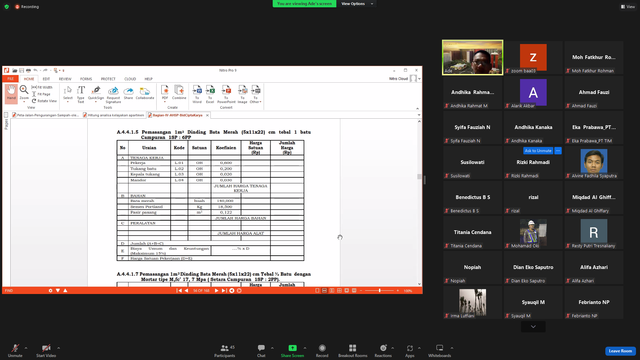This screenshot has height=360, width=640.
Task: Open Zoom Apps
Action: (x=410, y=350)
